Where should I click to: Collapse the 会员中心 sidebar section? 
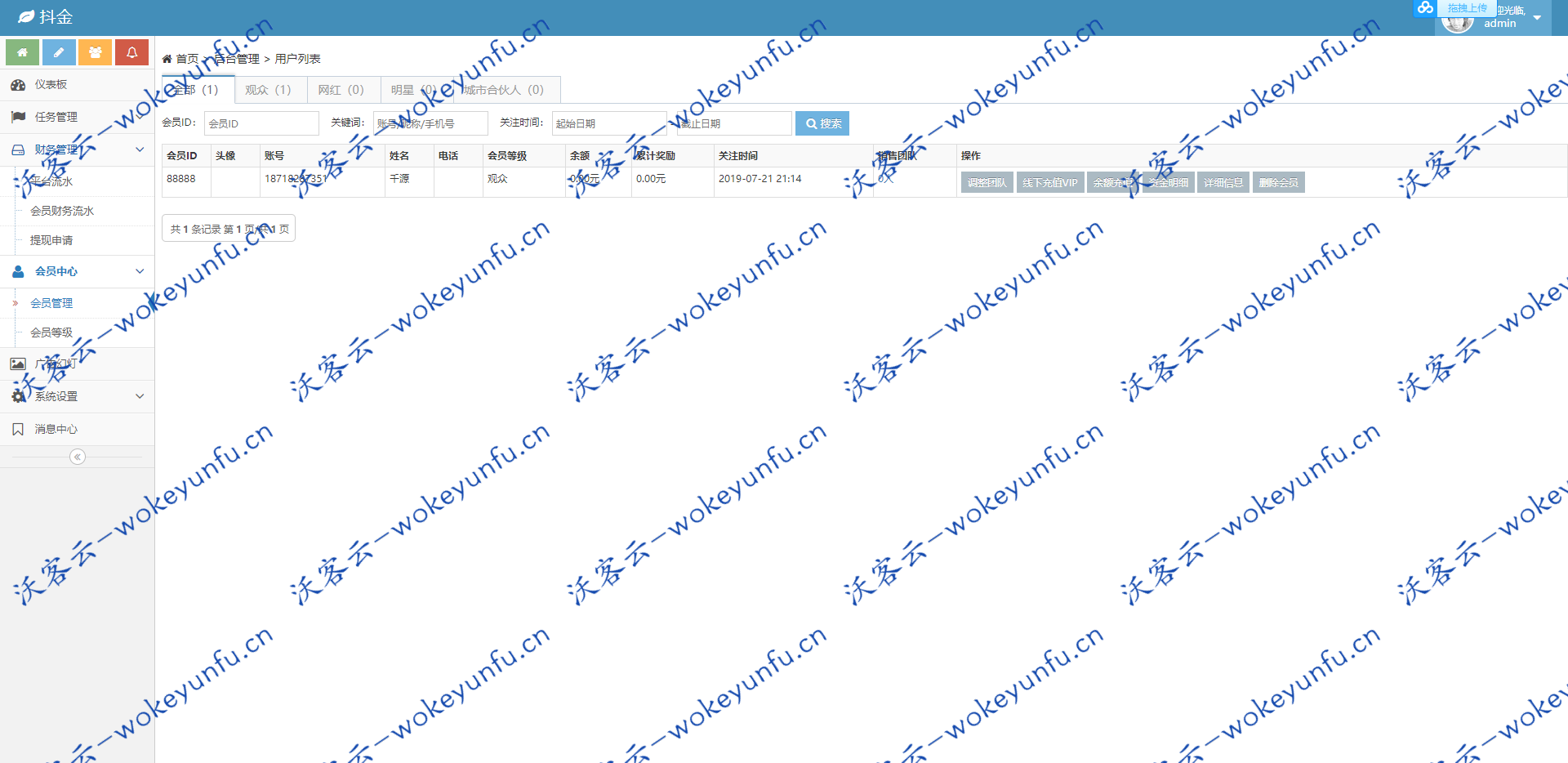click(77, 271)
